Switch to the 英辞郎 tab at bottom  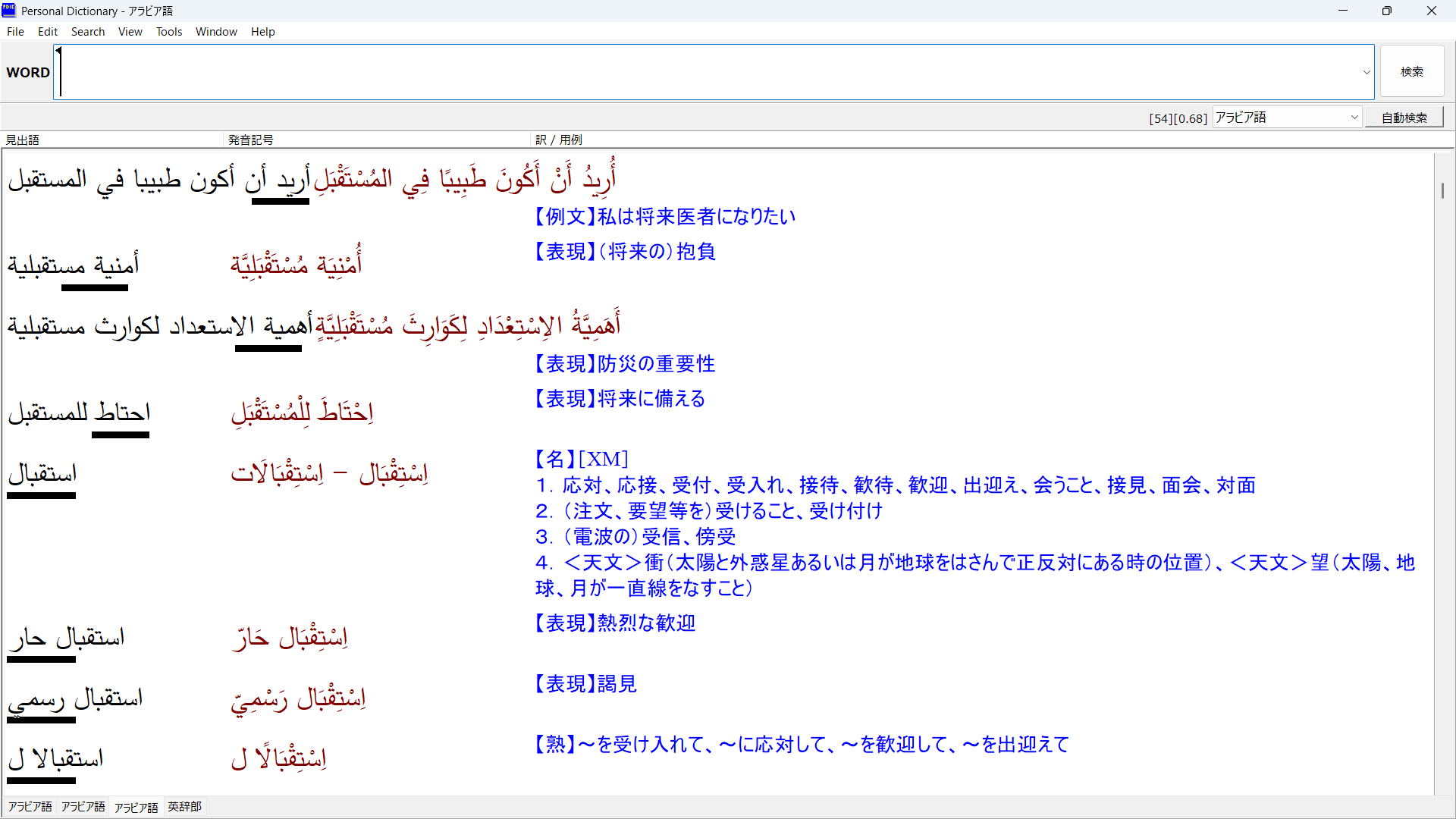point(184,807)
